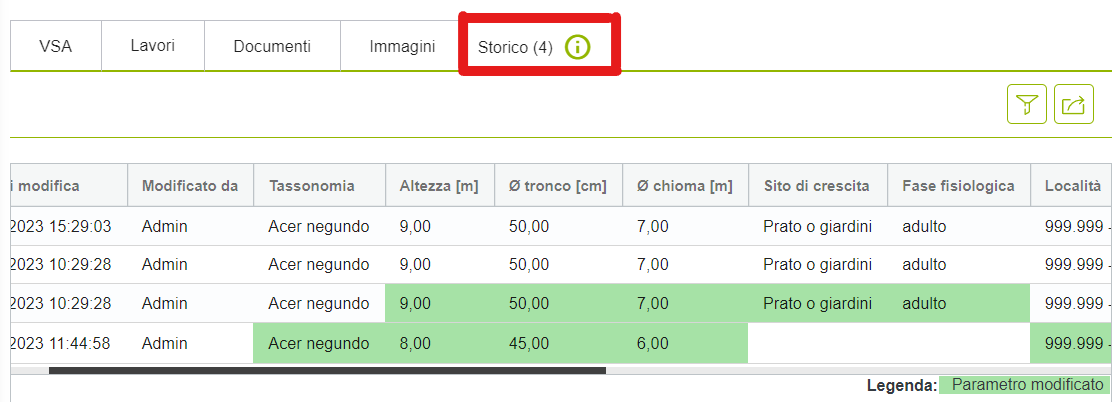Image resolution: width=1113 pixels, height=402 pixels.
Task: Switch to the VSA tab
Action: coord(56,46)
